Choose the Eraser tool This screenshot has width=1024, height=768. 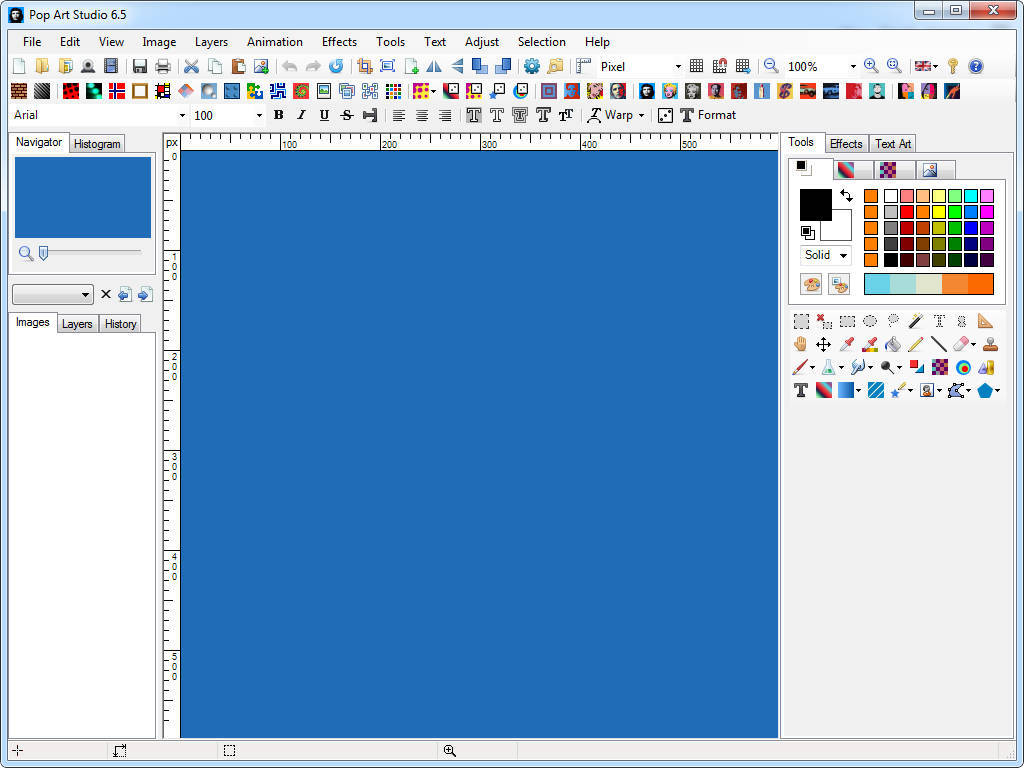pyautogui.click(x=961, y=344)
